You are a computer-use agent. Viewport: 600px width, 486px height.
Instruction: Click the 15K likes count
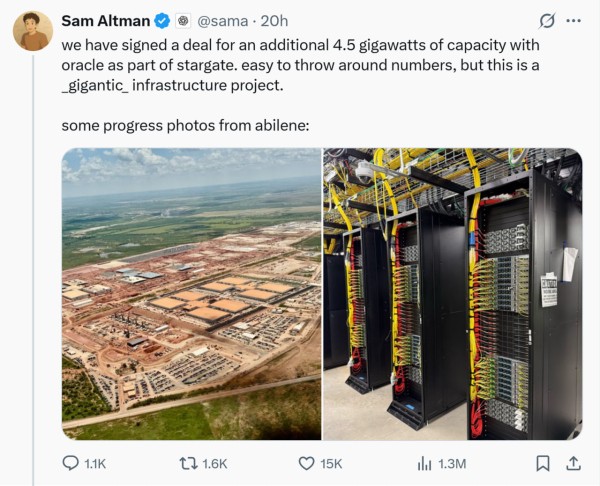pos(331,463)
